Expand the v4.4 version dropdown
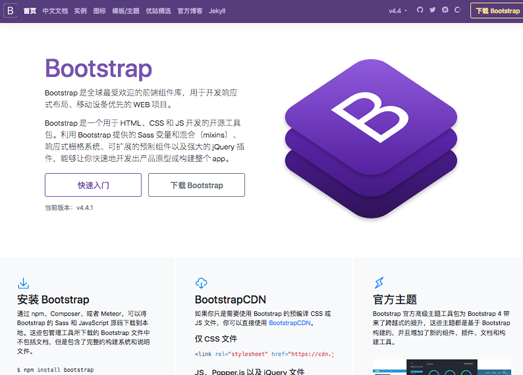Image resolution: width=523 pixels, height=375 pixels. [x=398, y=11]
